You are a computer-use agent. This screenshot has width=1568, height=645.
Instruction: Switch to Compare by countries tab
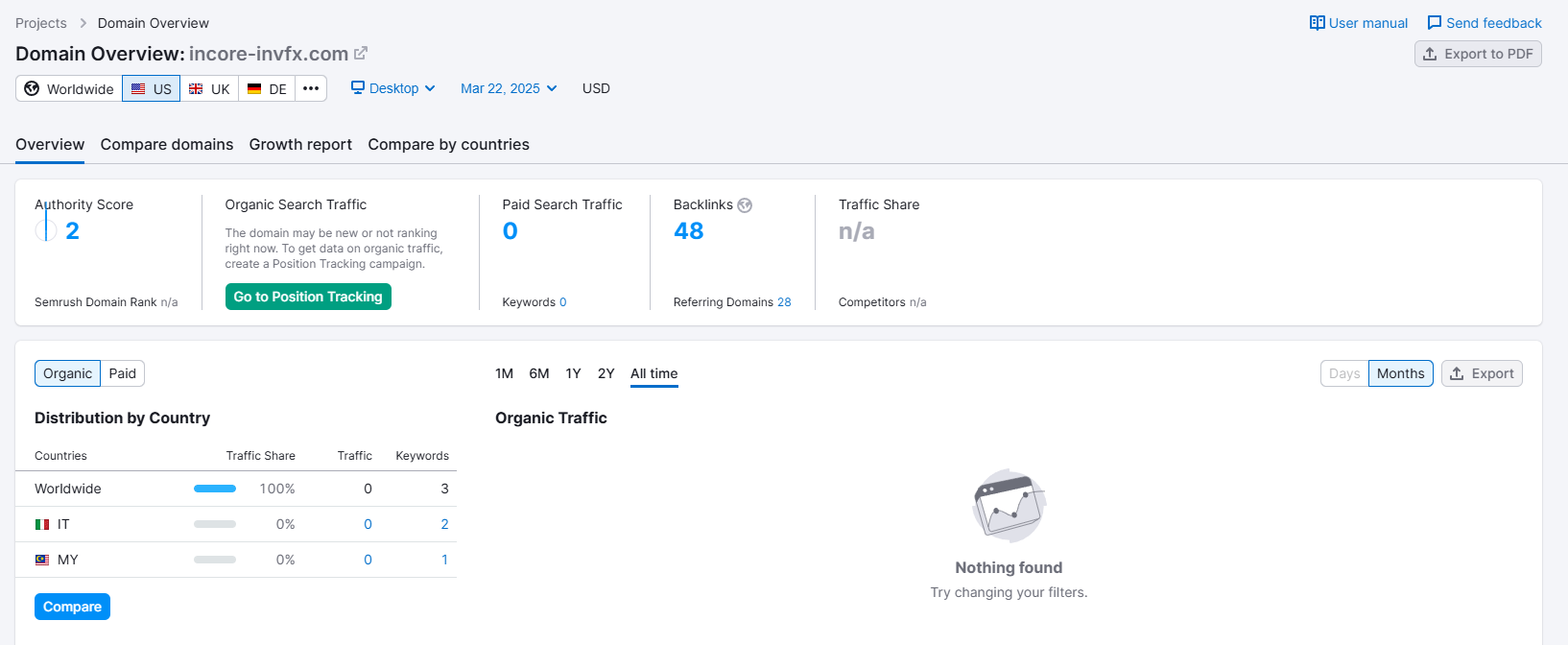pos(448,145)
